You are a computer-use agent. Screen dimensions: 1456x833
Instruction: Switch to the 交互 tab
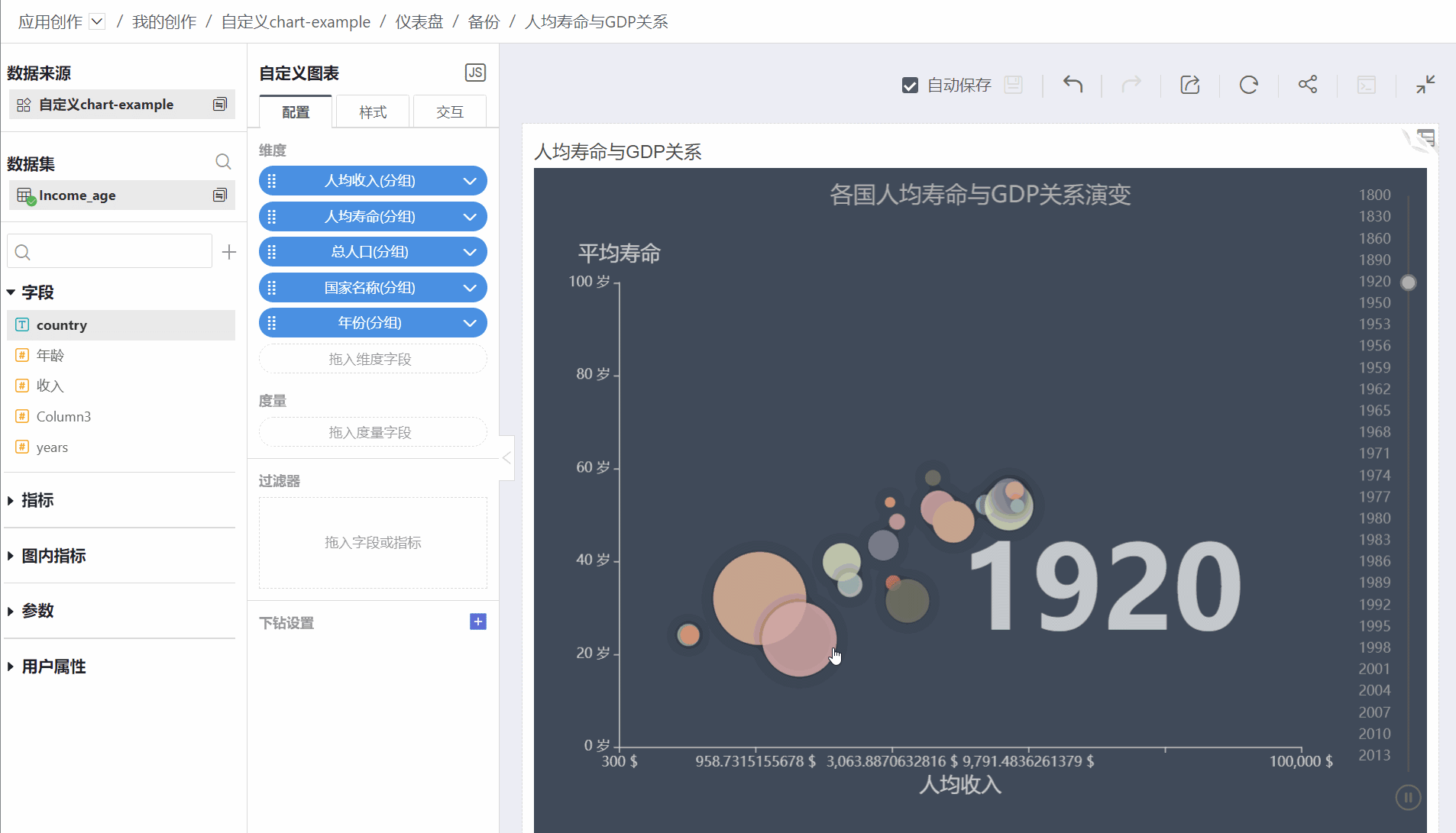pyautogui.click(x=449, y=112)
